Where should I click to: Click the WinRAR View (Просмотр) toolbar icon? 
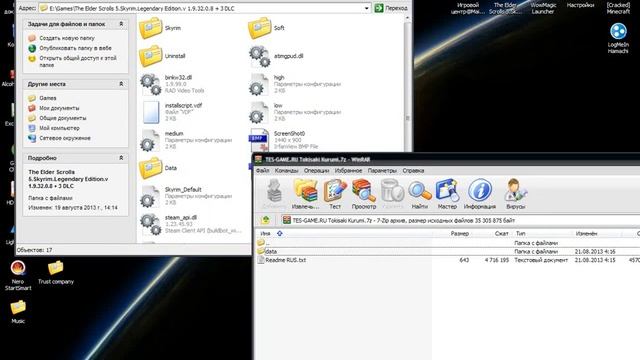pyautogui.click(x=364, y=194)
